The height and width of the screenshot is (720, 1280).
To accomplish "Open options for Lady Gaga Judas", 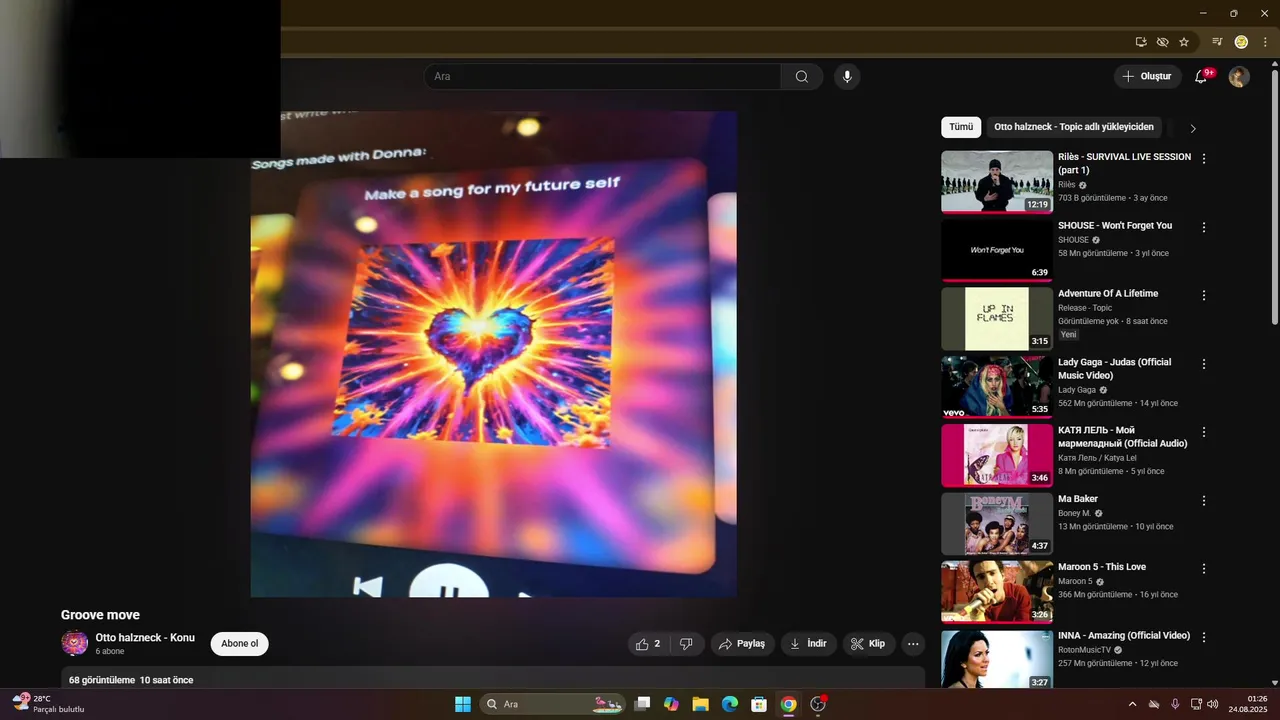I will 1204,364.
